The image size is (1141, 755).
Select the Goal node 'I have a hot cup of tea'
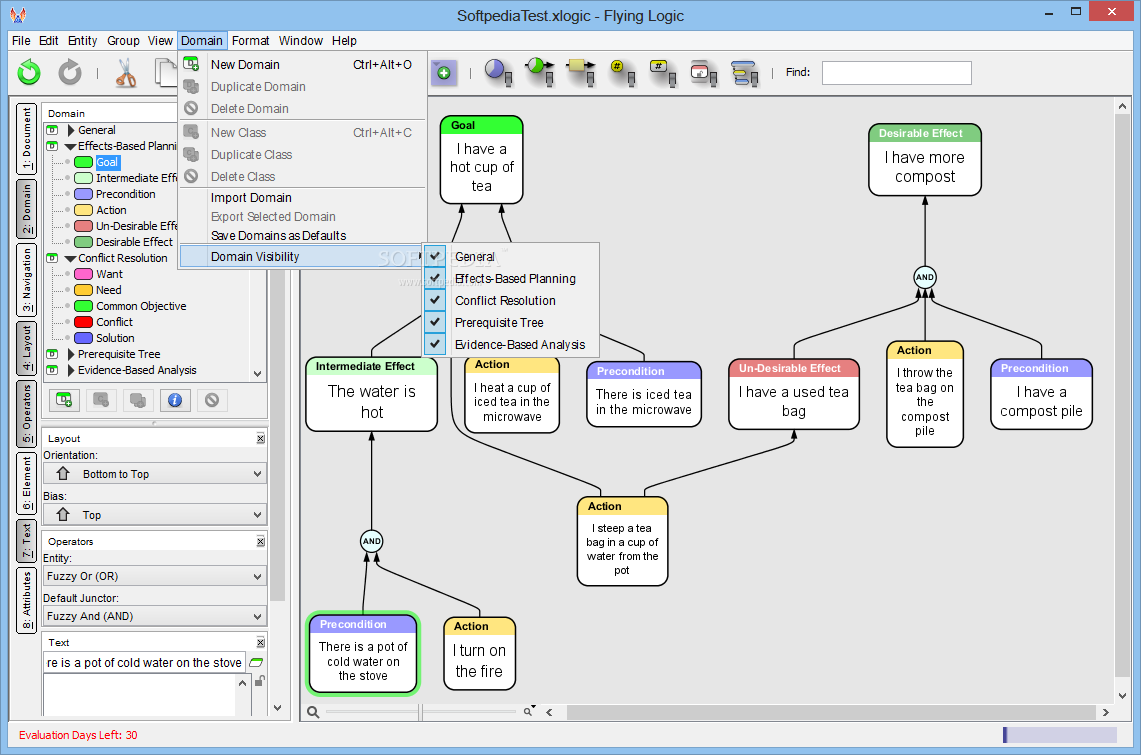[x=481, y=160]
